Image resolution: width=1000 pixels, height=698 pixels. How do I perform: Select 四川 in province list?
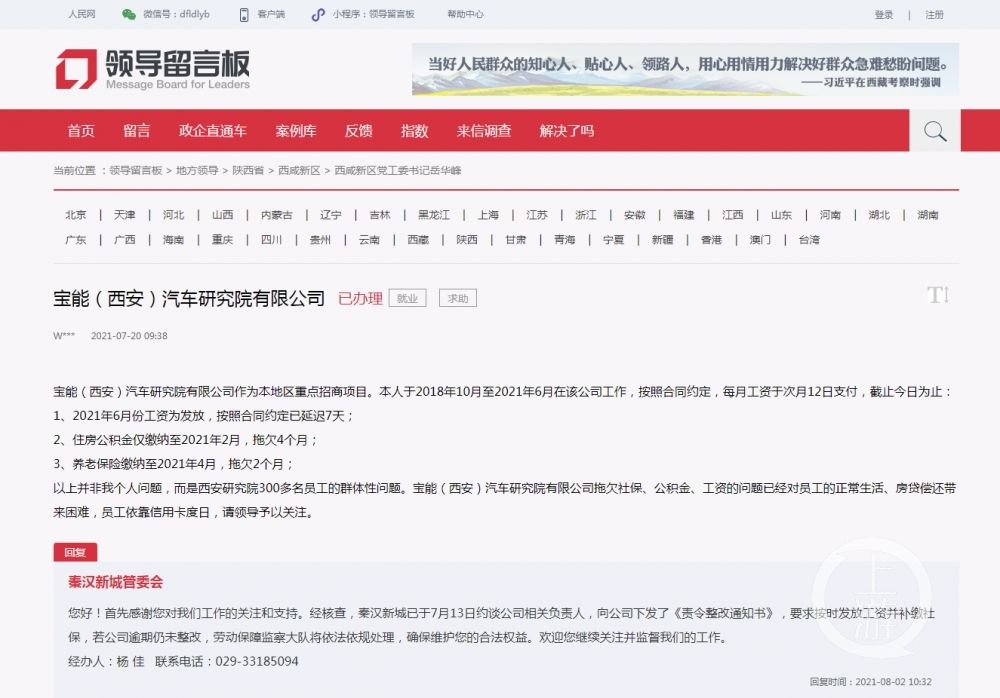click(271, 240)
